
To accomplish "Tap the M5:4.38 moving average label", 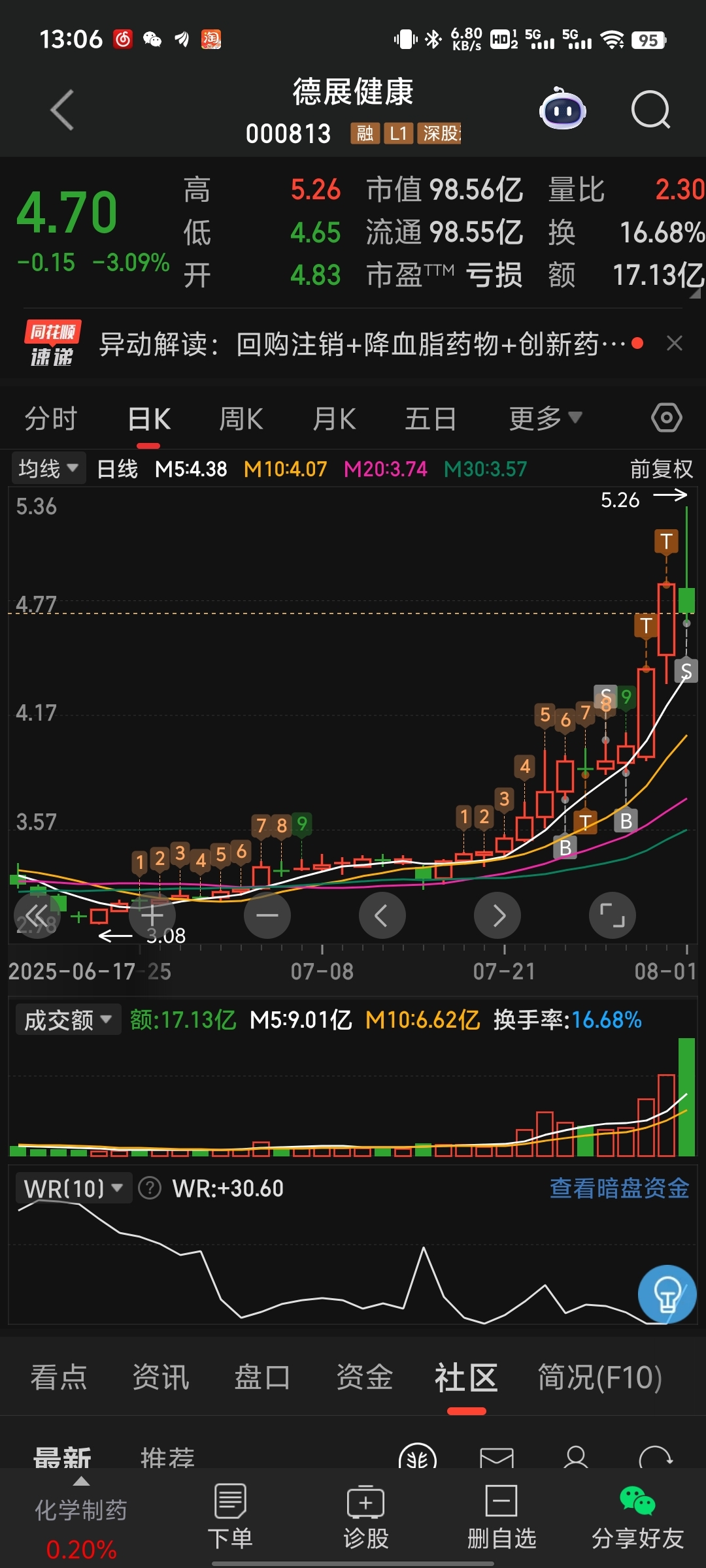I will coord(191,469).
